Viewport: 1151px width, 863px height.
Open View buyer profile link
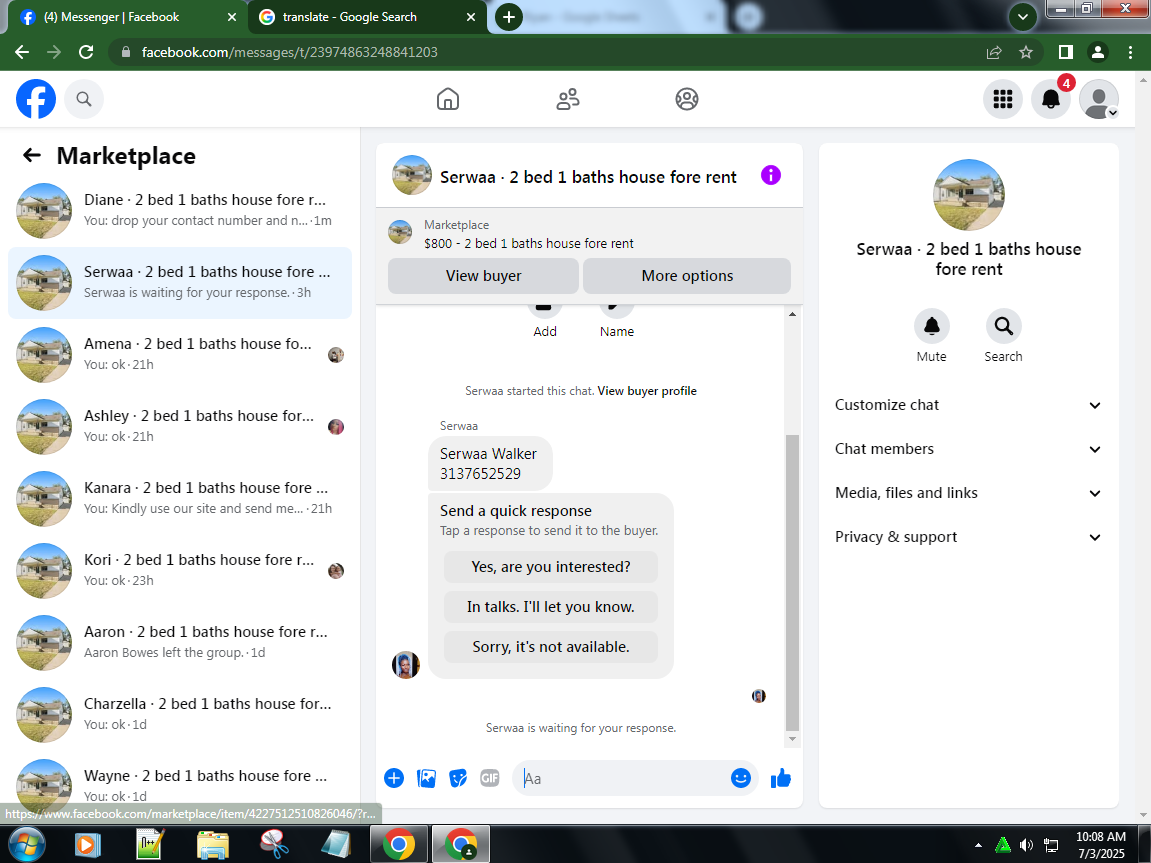click(x=647, y=391)
